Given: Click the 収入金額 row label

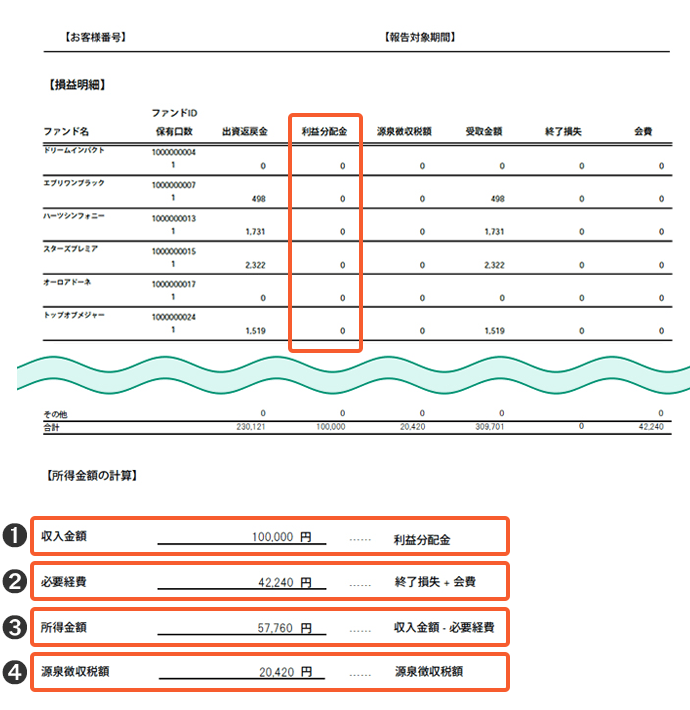Looking at the screenshot, I should coord(64,536).
